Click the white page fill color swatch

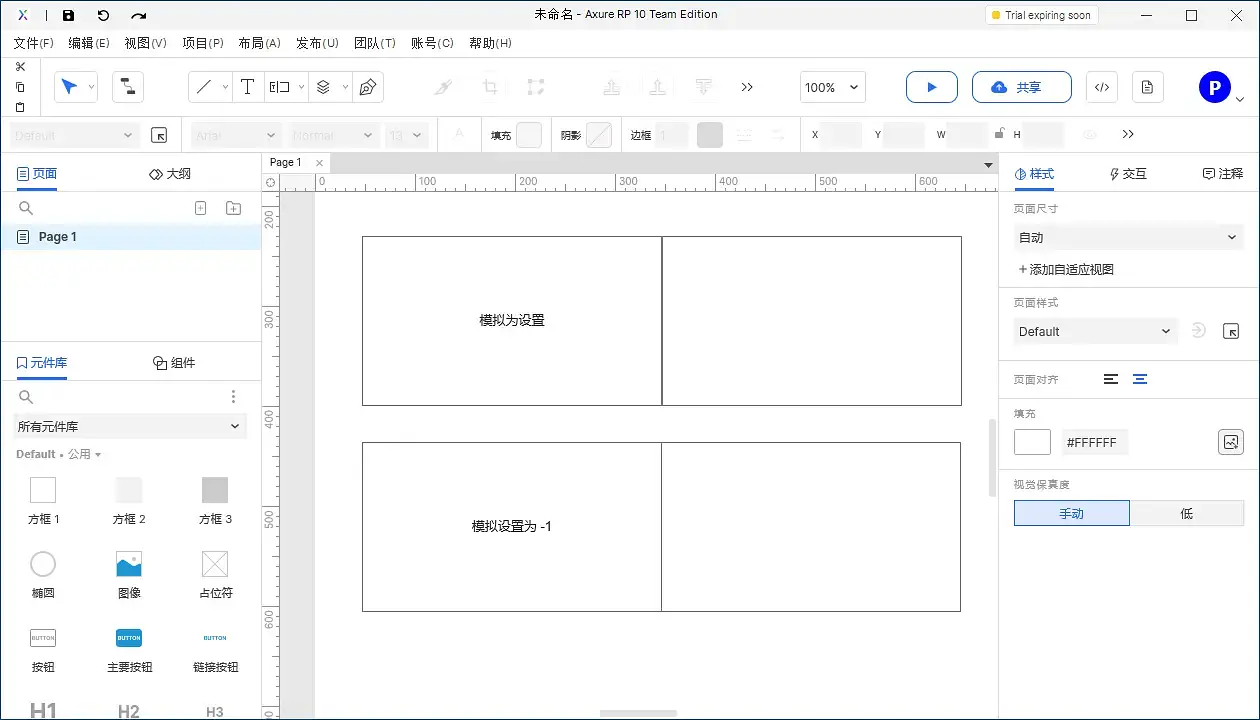pos(1032,441)
